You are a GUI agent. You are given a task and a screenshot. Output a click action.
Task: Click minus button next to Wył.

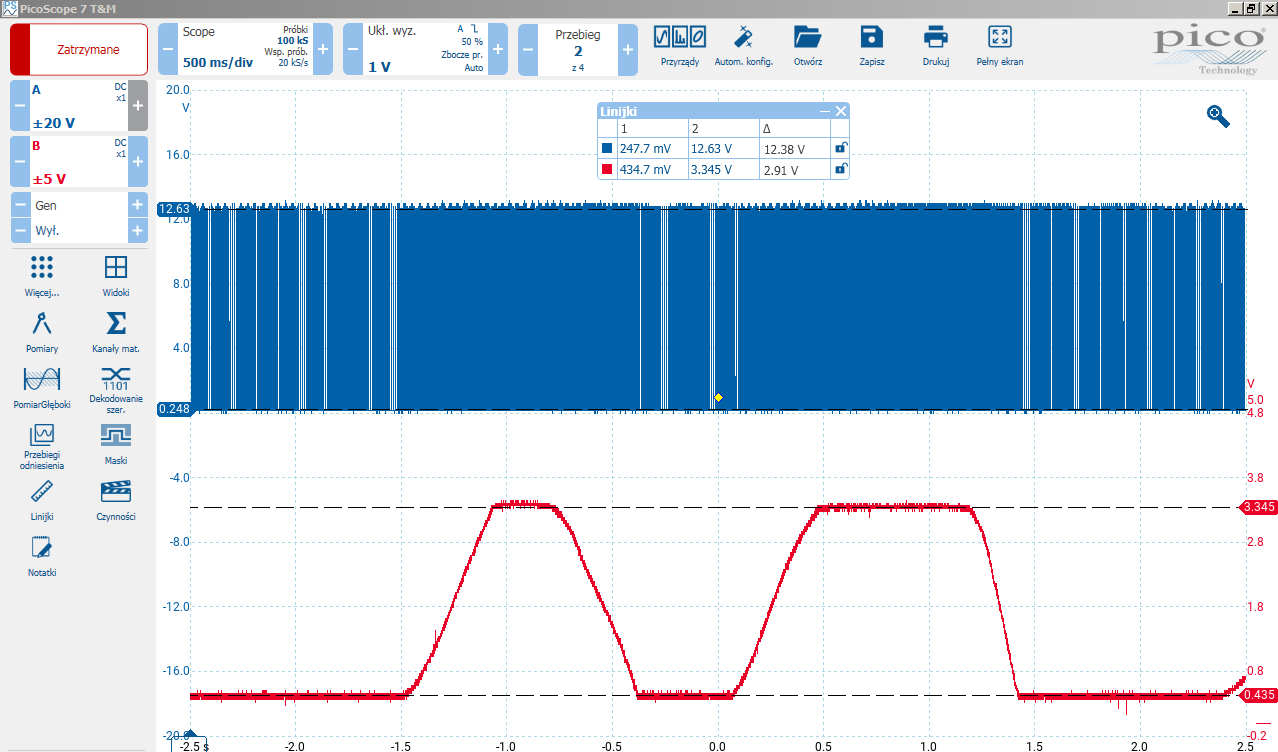tap(20, 230)
